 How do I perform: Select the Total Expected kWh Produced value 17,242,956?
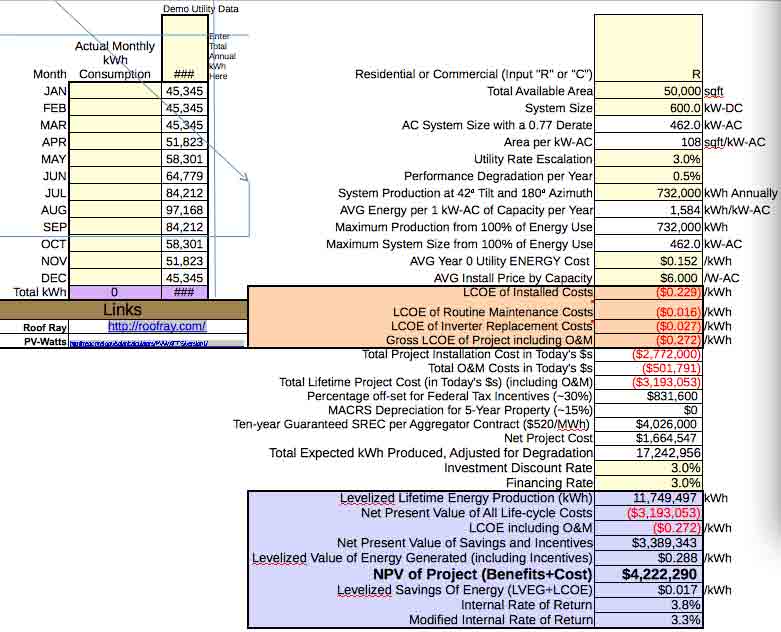(x=648, y=453)
